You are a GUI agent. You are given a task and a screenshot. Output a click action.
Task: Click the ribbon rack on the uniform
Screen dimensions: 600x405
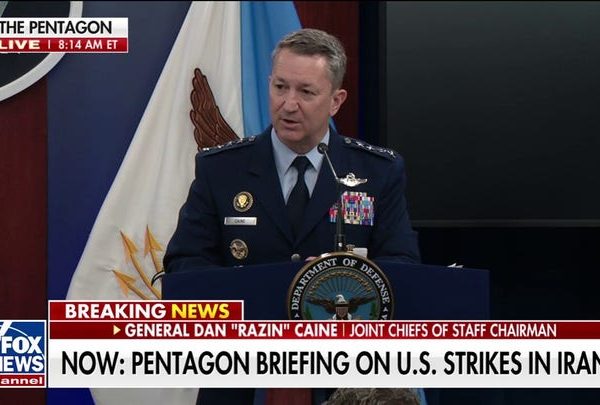pos(353,208)
